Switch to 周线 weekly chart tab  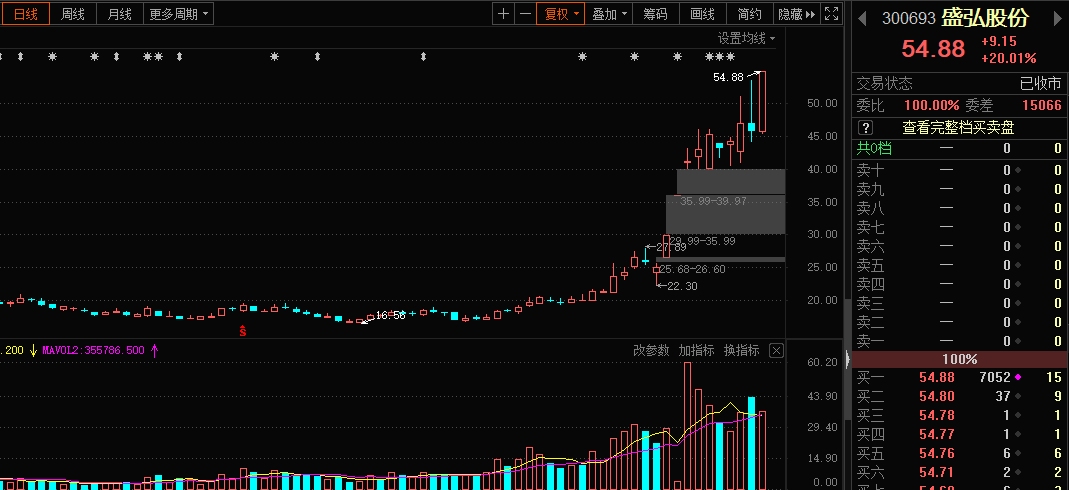pyautogui.click(x=72, y=14)
